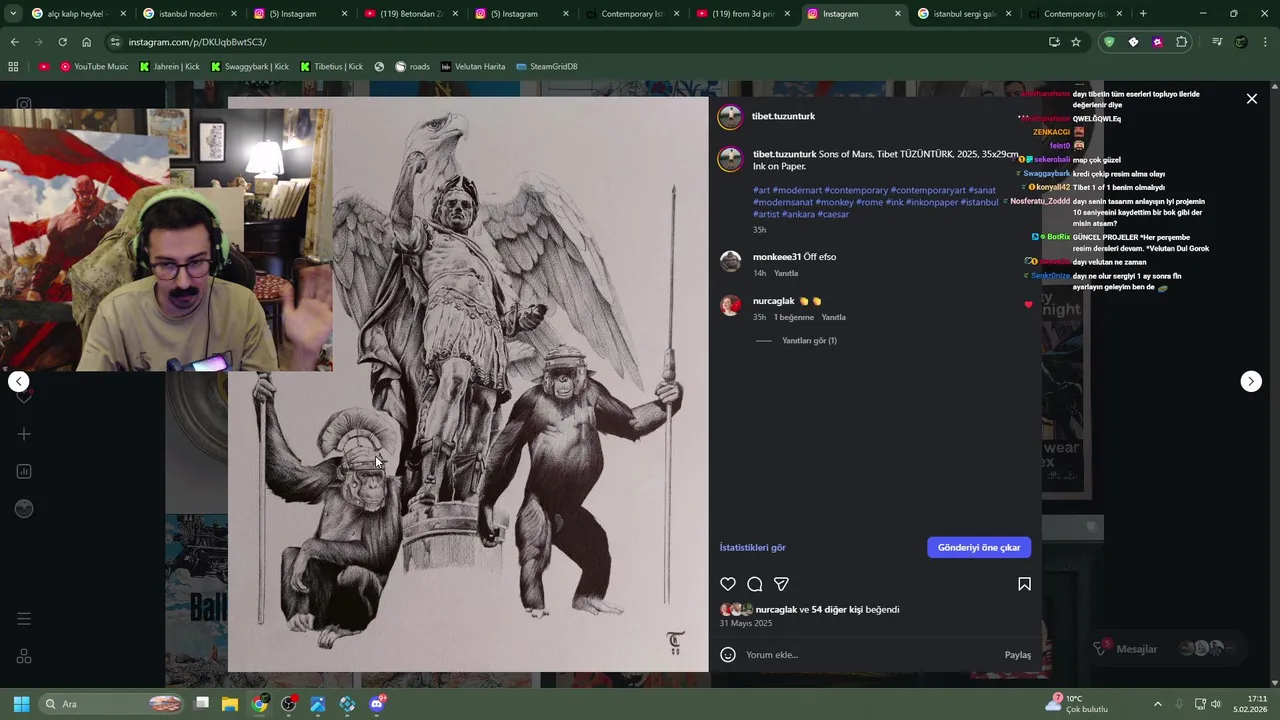The width and height of the screenshot is (1280, 720).
Task: Open Velutan Harita bookmark
Action: coord(473,66)
